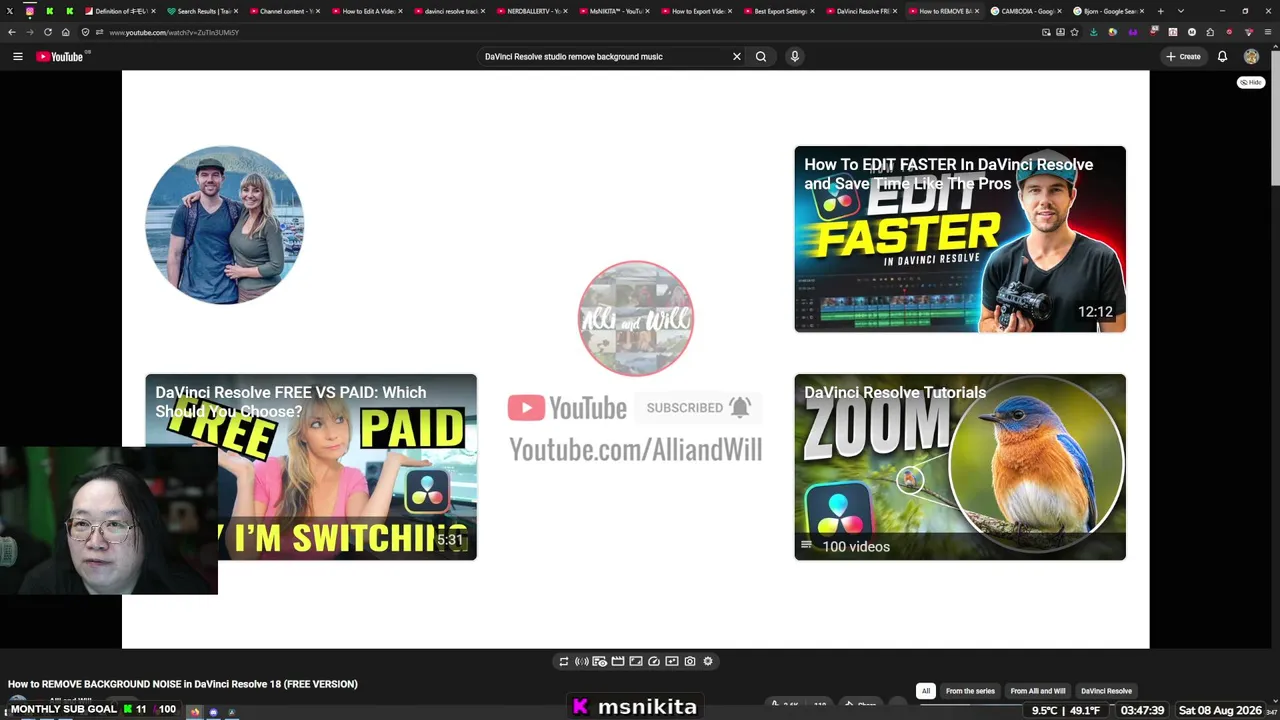
Task: Close the davinci resolve track tab
Action: pyautogui.click(x=483, y=11)
